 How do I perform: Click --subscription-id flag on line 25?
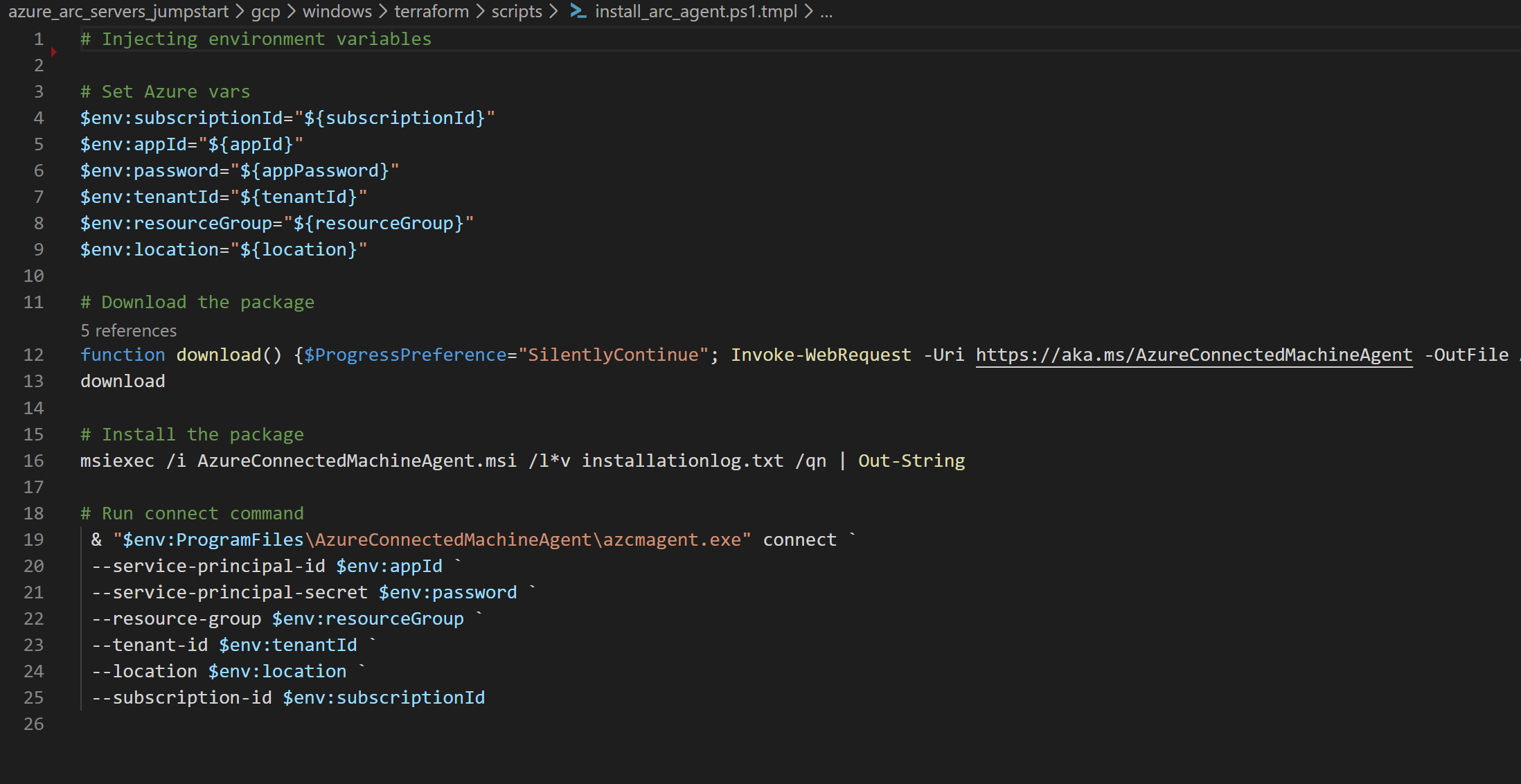(x=181, y=697)
